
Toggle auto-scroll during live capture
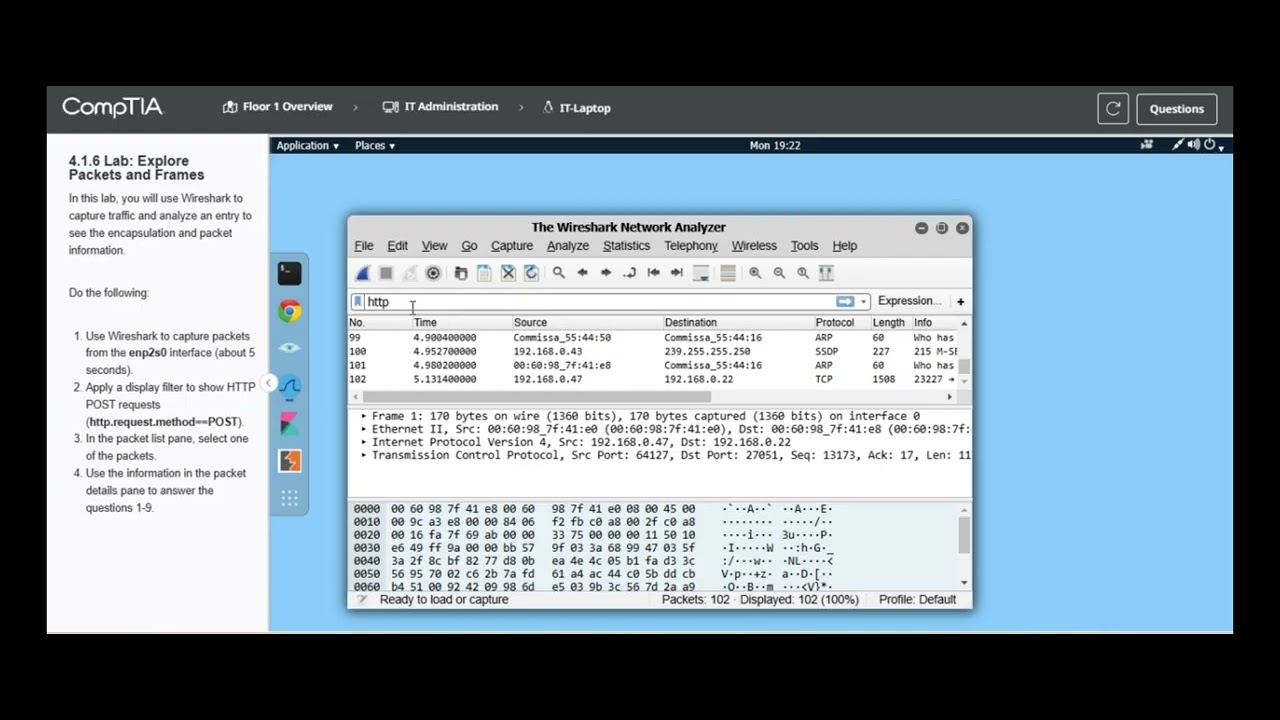(701, 273)
